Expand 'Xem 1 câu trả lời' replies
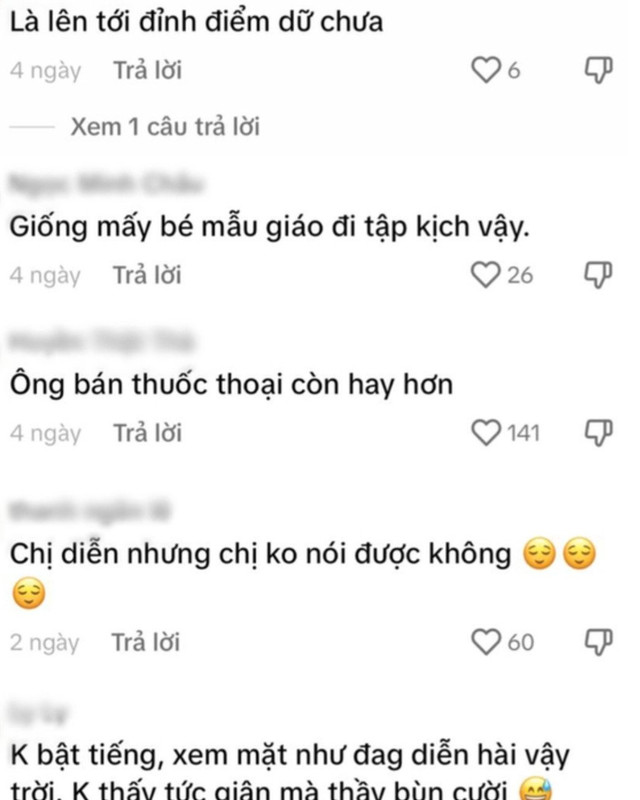 (165, 127)
